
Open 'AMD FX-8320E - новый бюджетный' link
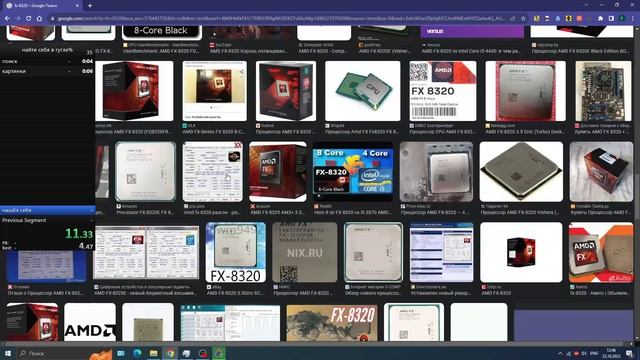(x=145, y=293)
